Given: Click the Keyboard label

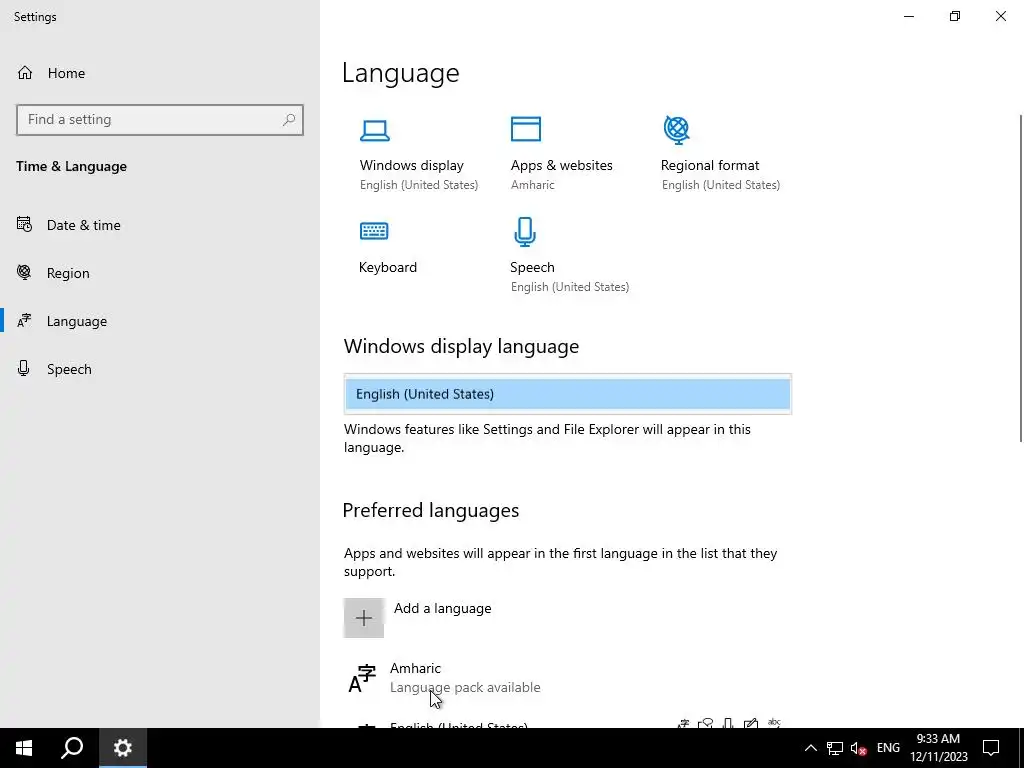Looking at the screenshot, I should click(x=388, y=267).
